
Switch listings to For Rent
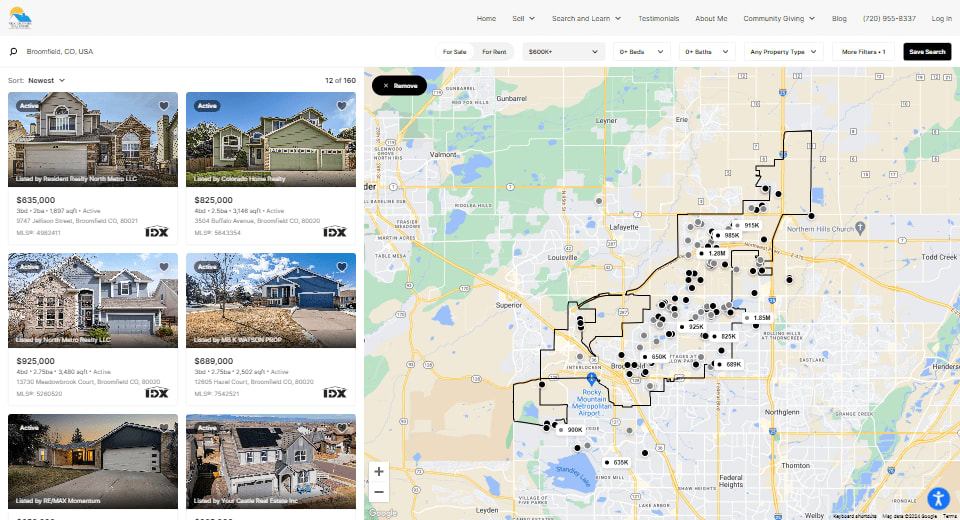[494, 52]
